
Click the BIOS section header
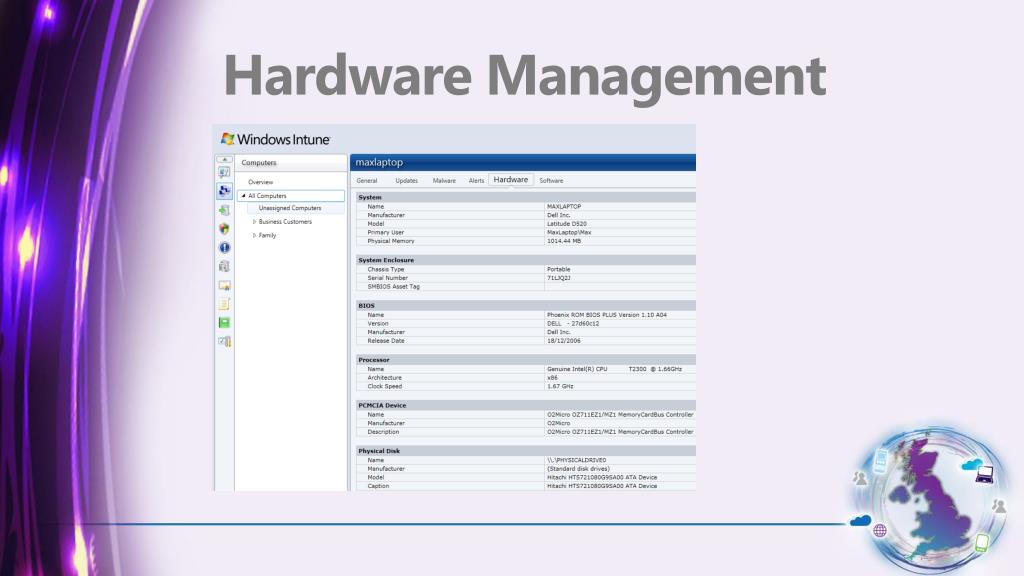coord(526,306)
